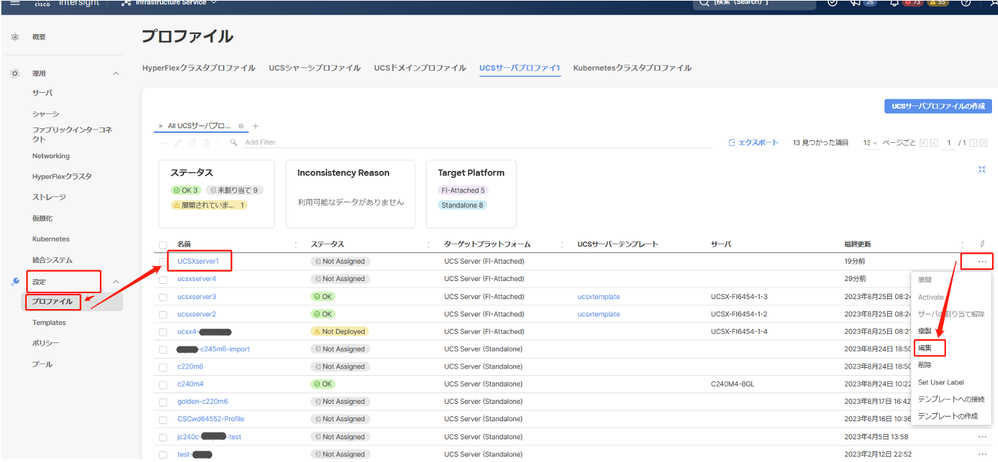Select テンプレートへの接続 in context menu
Viewport: 998px width, 462px height.
pyautogui.click(x=952, y=400)
